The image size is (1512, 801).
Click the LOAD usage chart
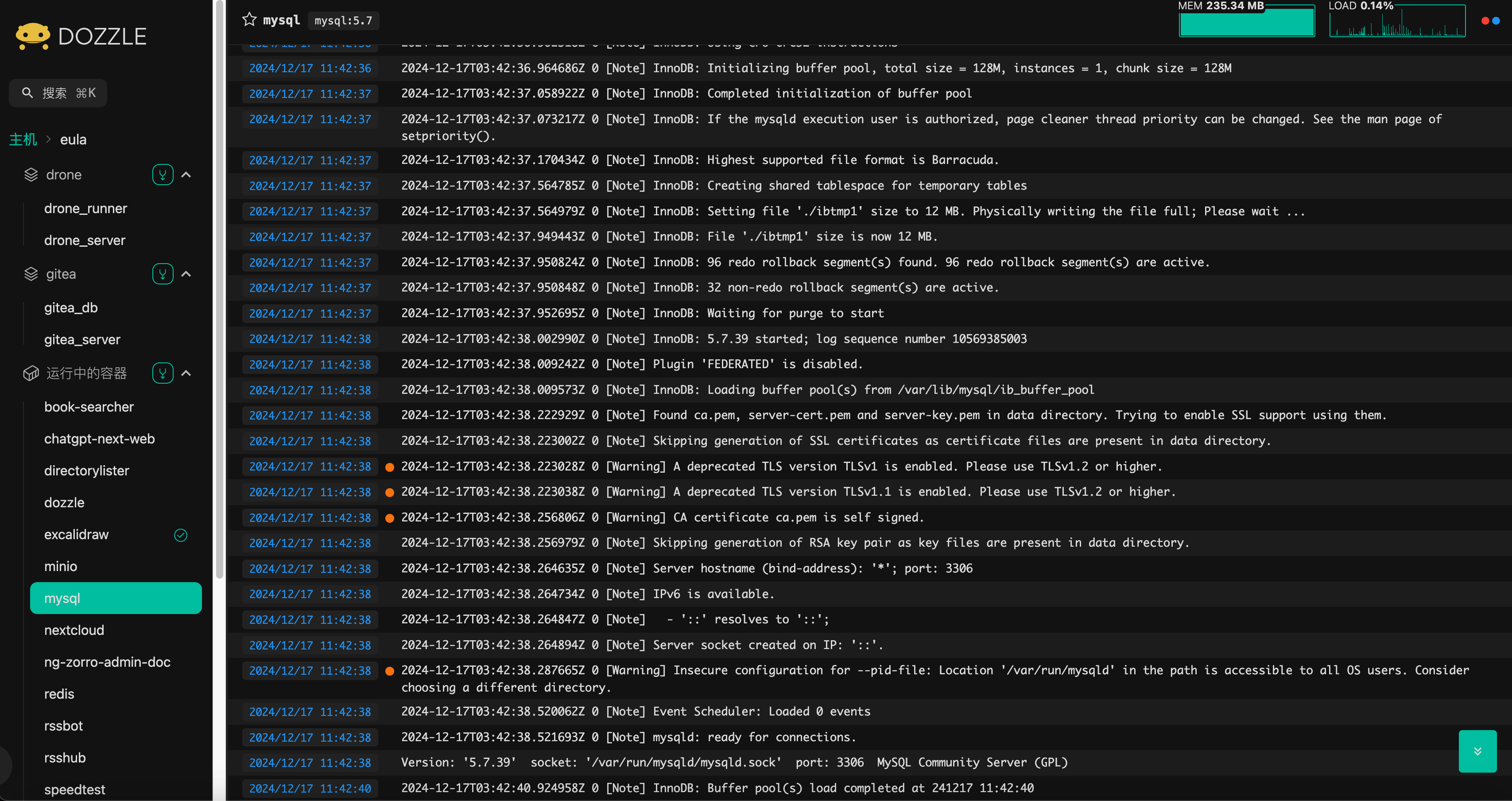pos(1397,20)
